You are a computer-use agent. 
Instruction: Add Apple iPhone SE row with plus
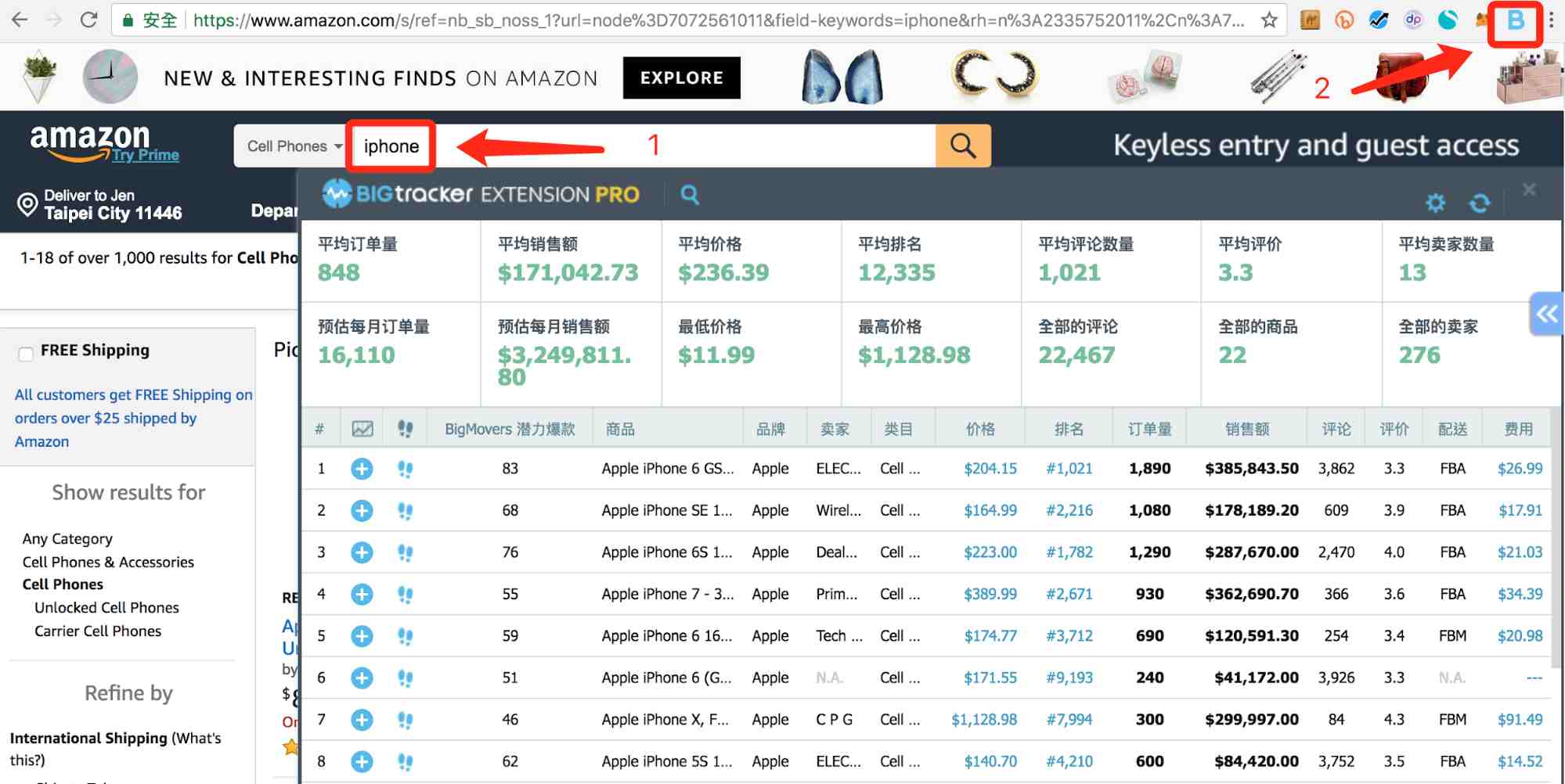362,511
